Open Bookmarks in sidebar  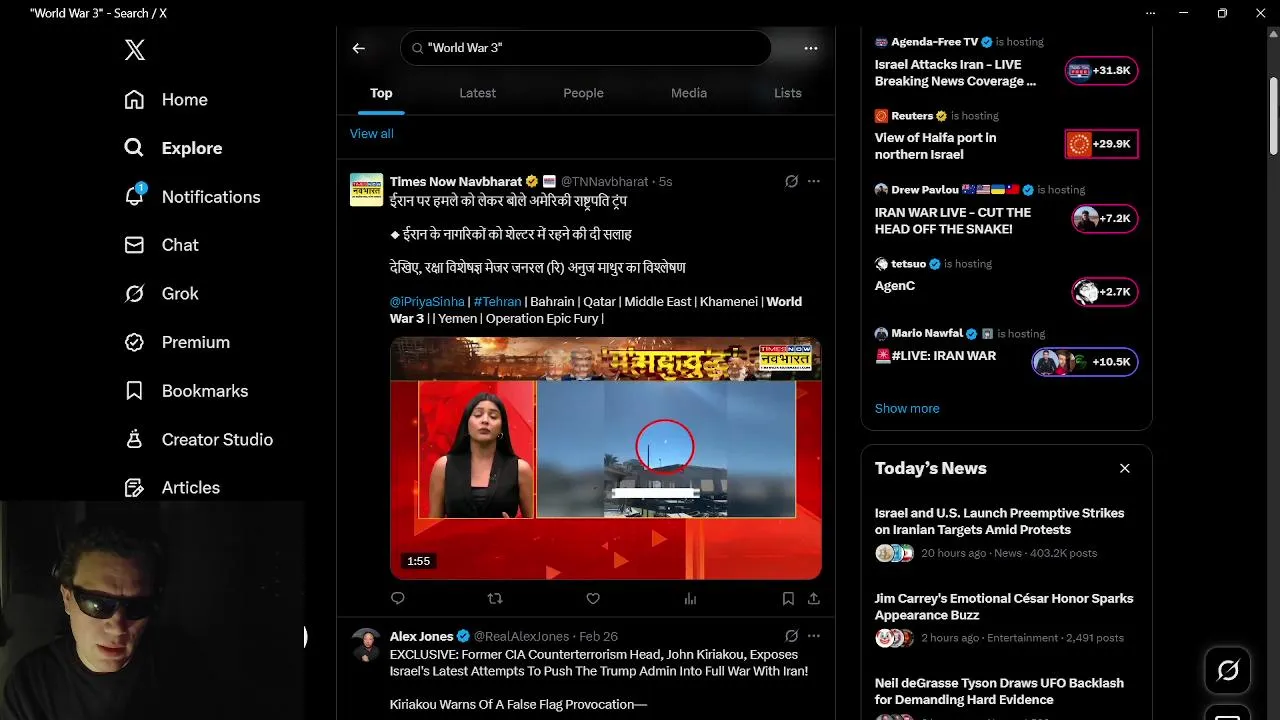[x=186, y=391]
